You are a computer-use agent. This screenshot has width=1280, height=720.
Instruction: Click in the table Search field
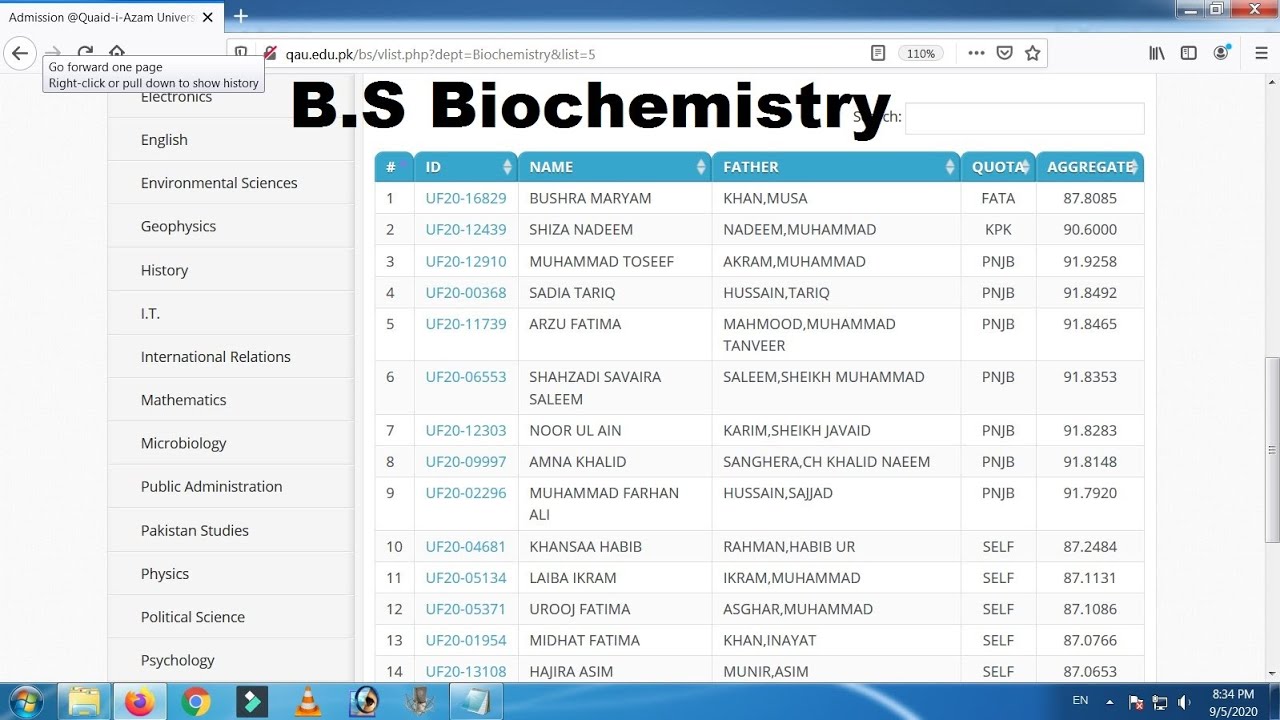click(1024, 118)
